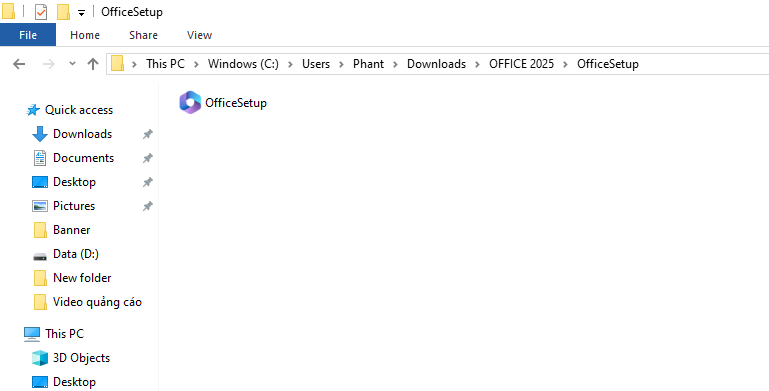
Task: Open the OfficeSetup installer file
Action: pos(223,103)
